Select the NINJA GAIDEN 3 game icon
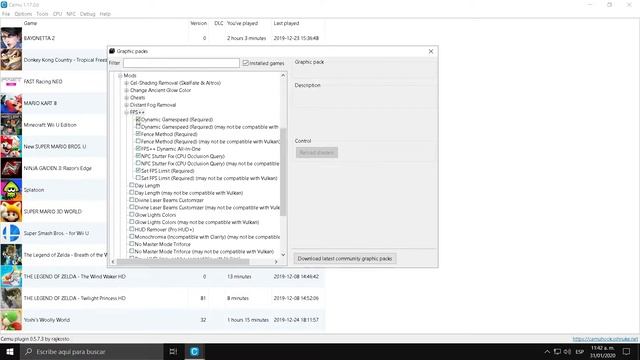 click(11, 168)
